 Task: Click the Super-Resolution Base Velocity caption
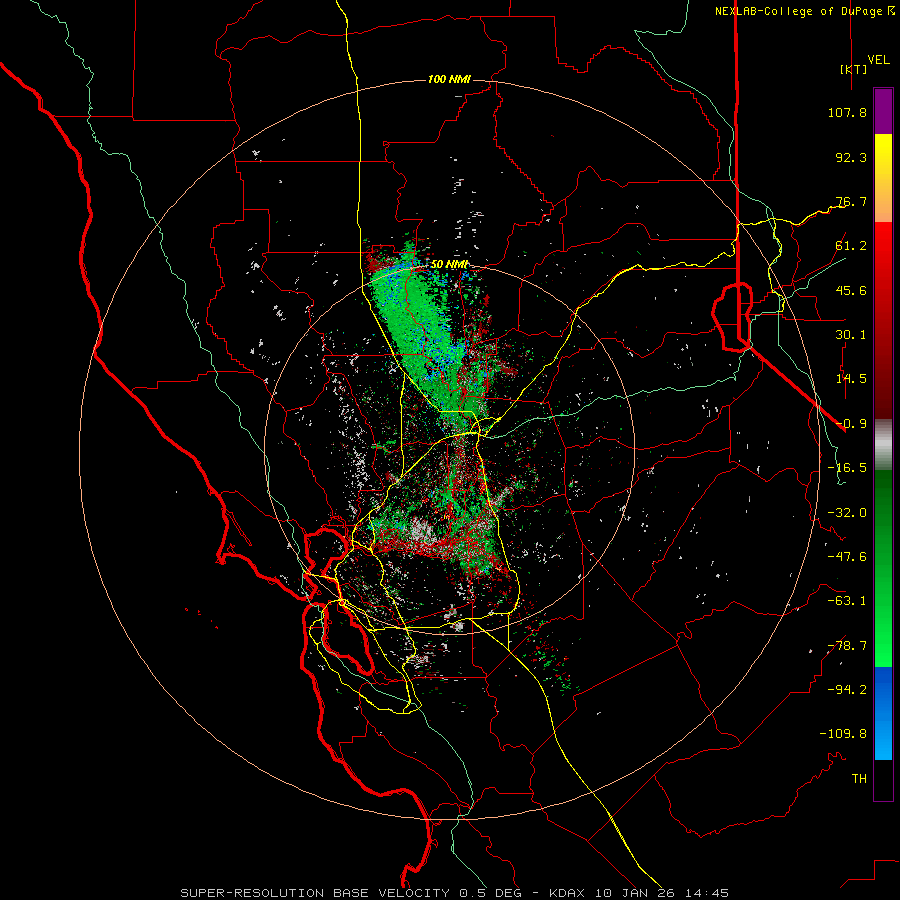pyautogui.click(x=455, y=893)
